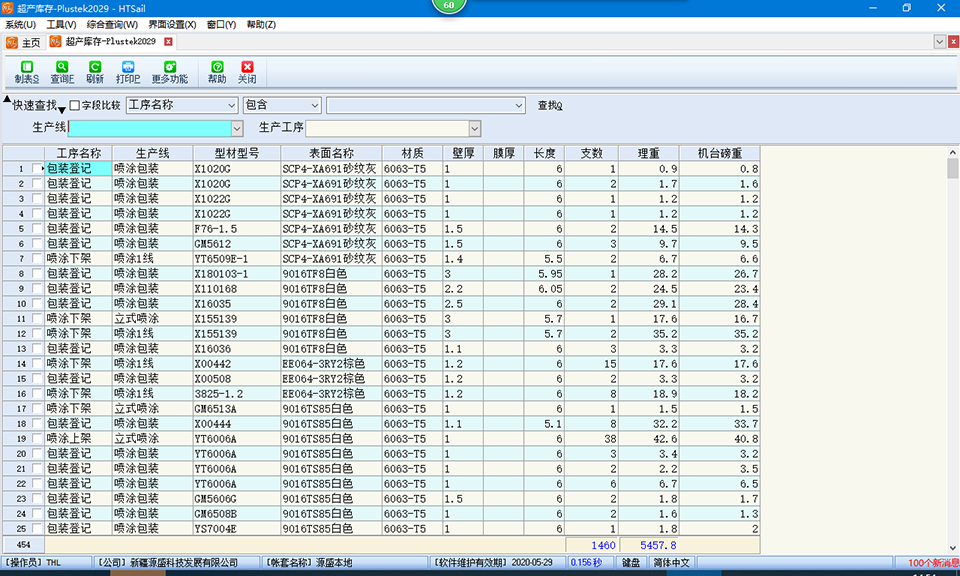Viewport: 960px width, 576px height.
Task: Open the 综合查询(W) menu
Action: [x=112, y=24]
